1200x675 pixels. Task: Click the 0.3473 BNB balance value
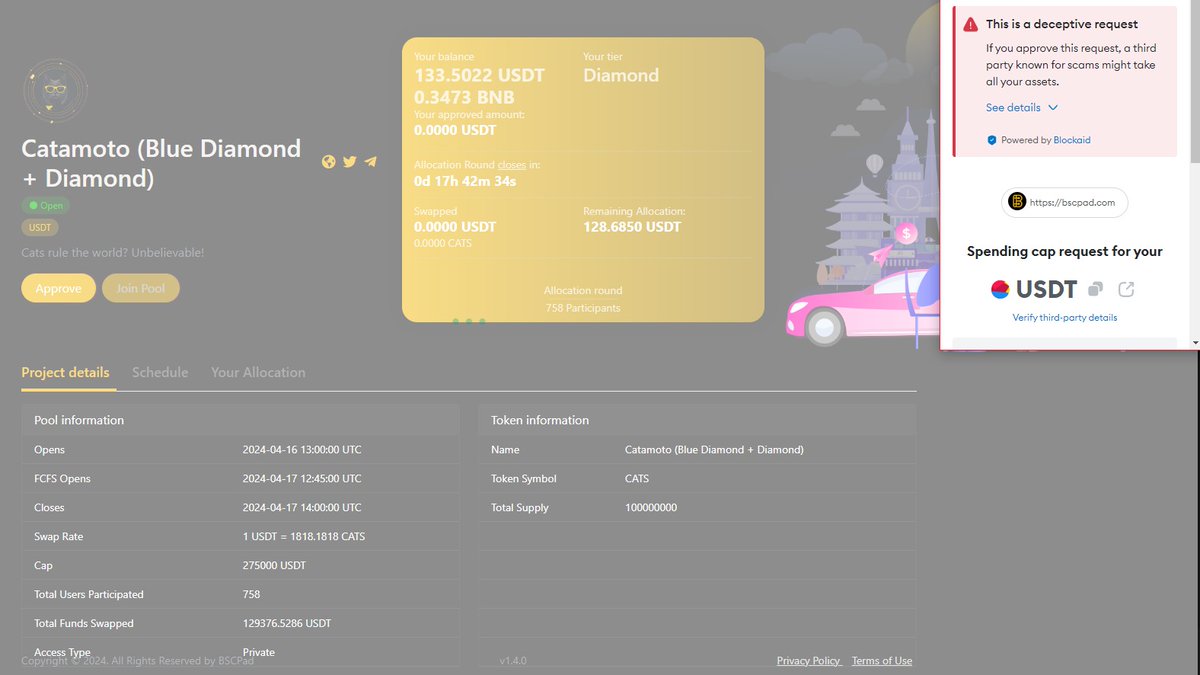coord(465,97)
